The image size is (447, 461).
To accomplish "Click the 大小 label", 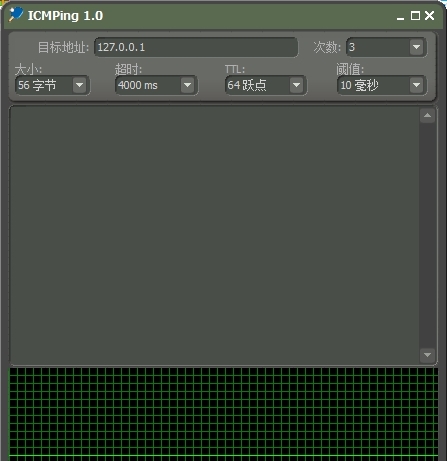I will tap(28, 69).
